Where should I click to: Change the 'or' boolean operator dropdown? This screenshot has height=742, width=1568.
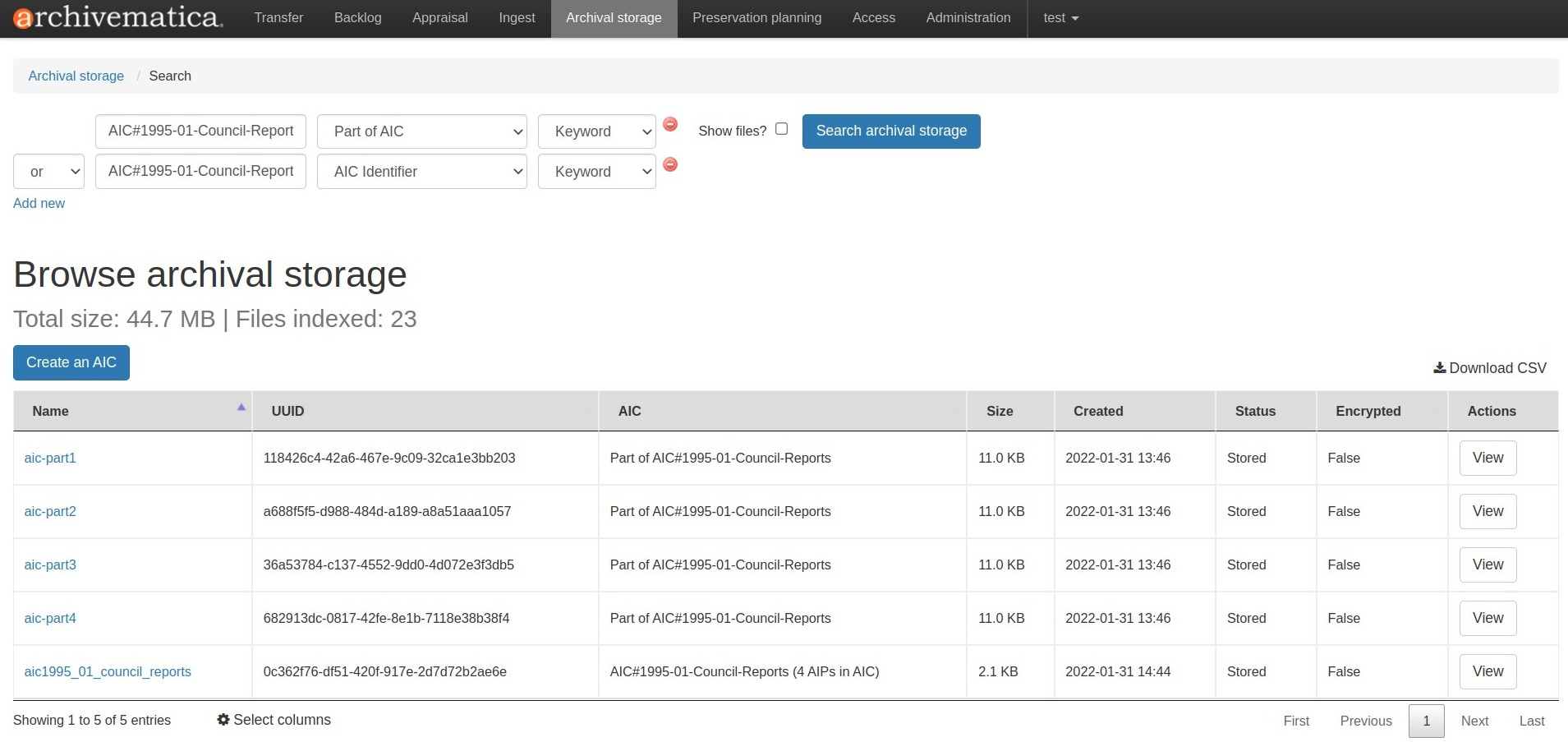pyautogui.click(x=48, y=172)
